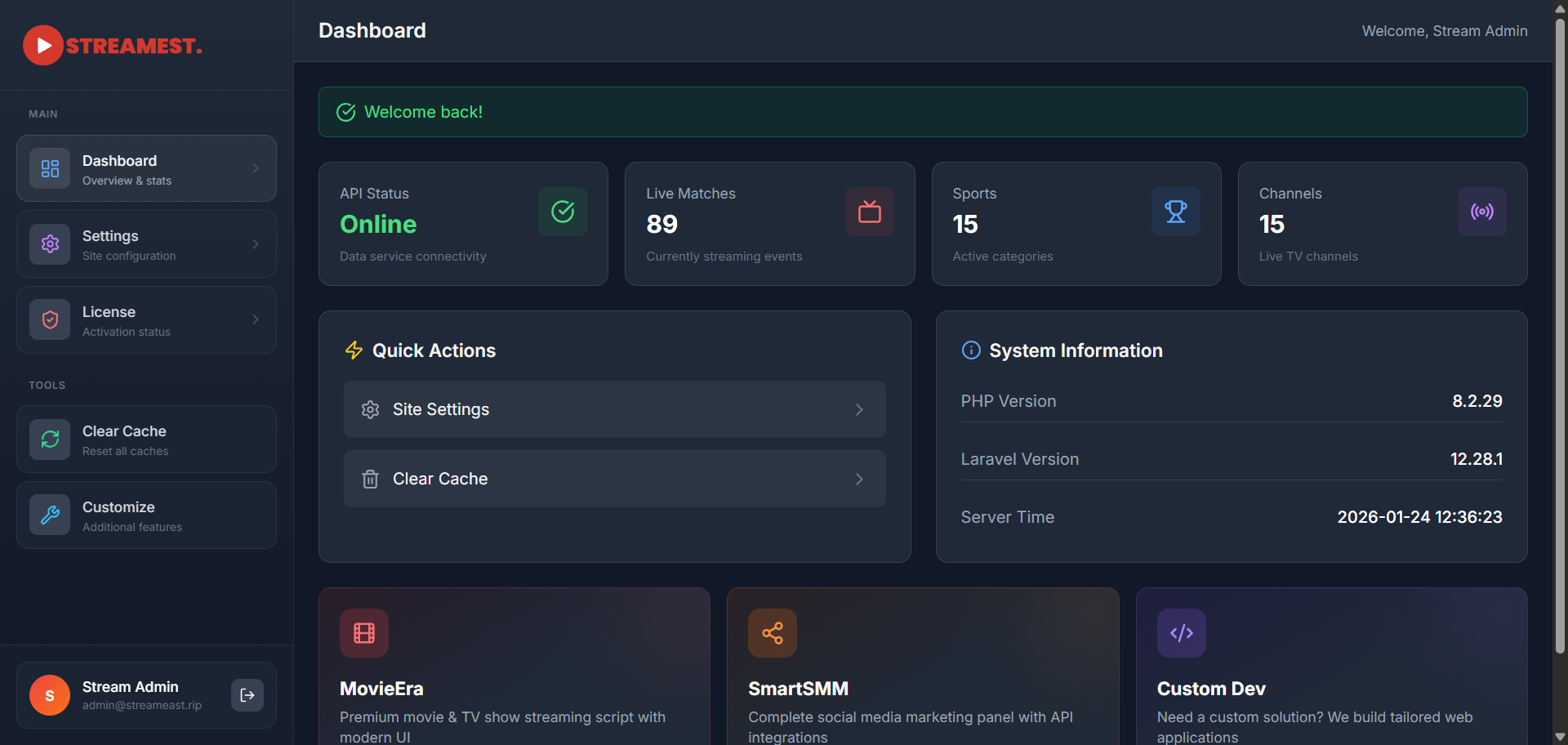Click the info icon beside System Information
Screen dimensions: 1568x745
coord(970,350)
